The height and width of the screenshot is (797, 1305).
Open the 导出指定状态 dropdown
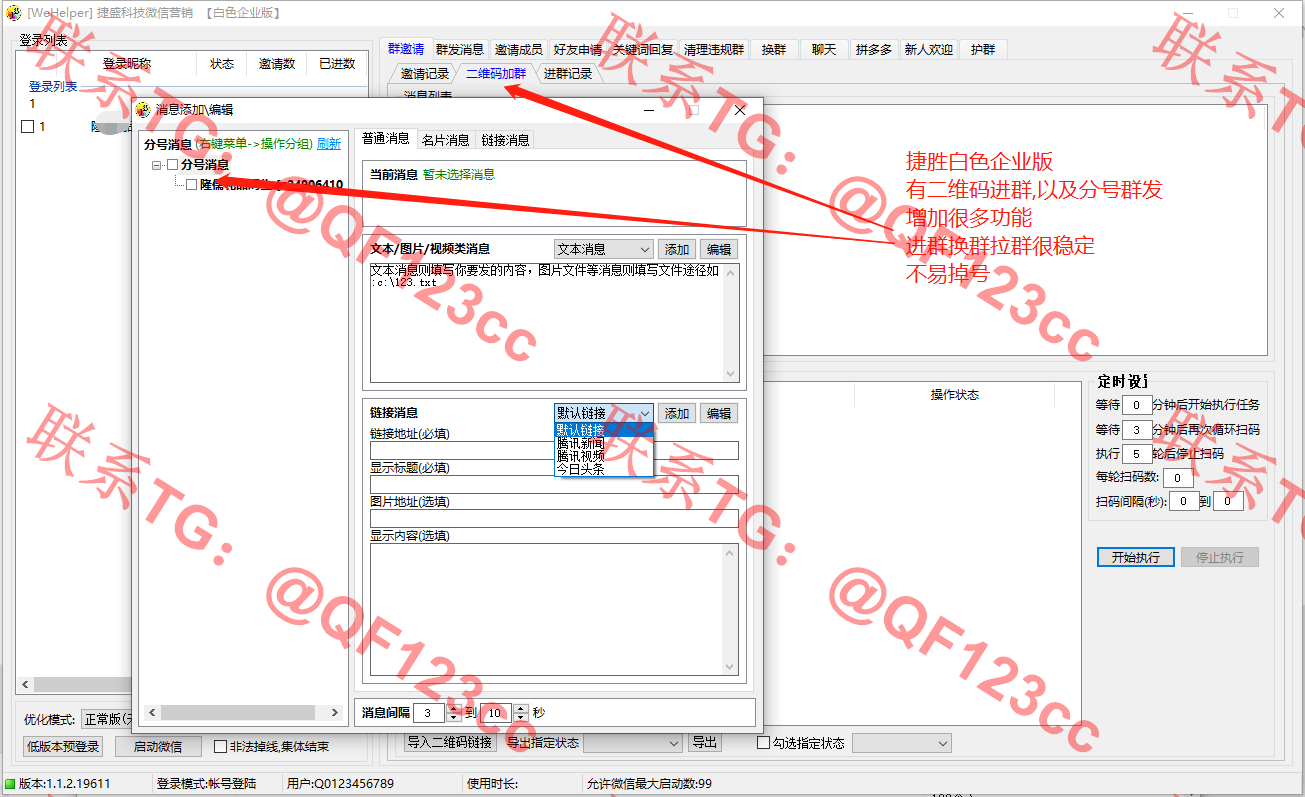[x=633, y=743]
